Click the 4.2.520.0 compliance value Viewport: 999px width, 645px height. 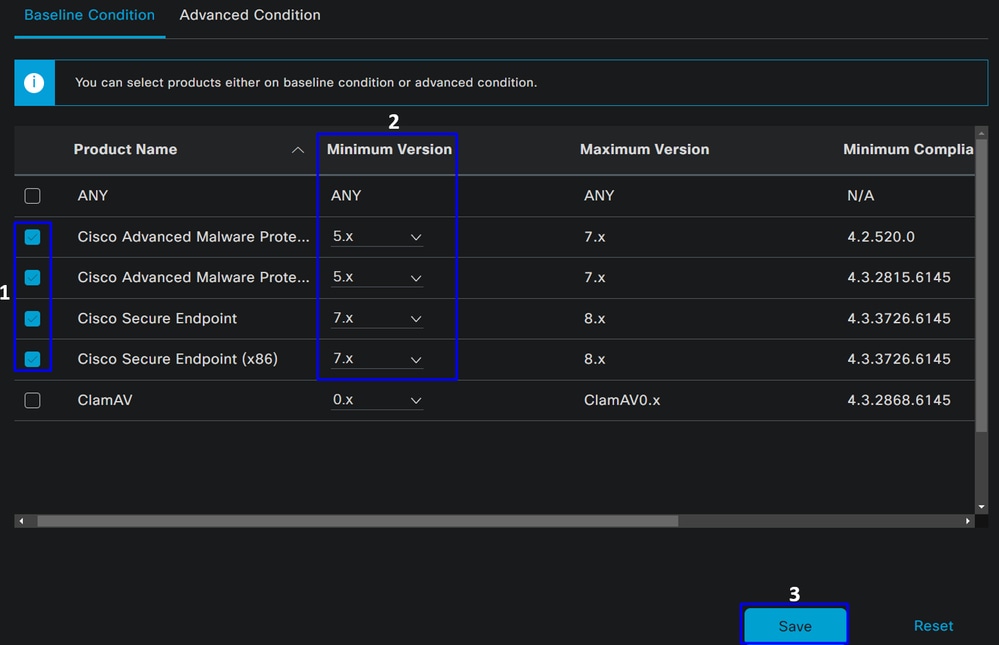(x=880, y=237)
